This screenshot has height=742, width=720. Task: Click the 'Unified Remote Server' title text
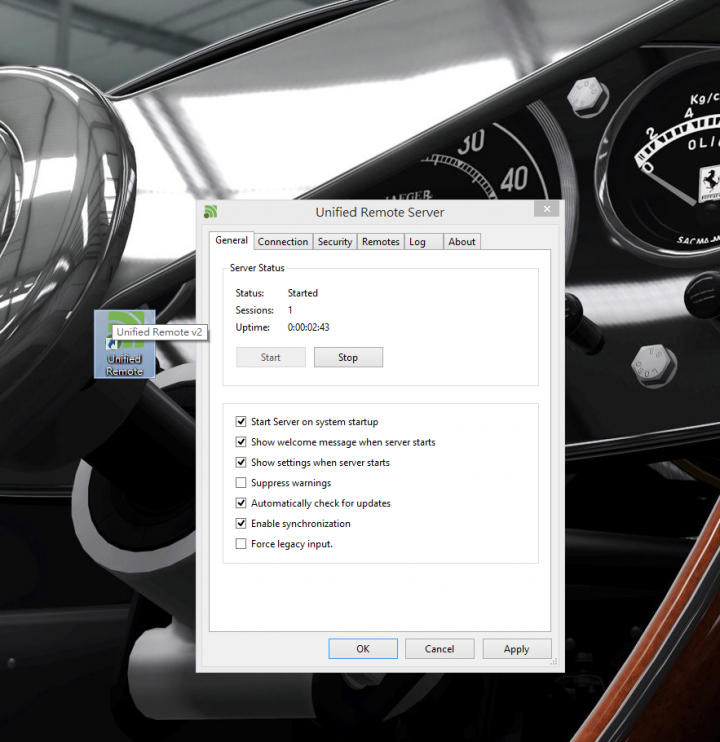point(380,212)
